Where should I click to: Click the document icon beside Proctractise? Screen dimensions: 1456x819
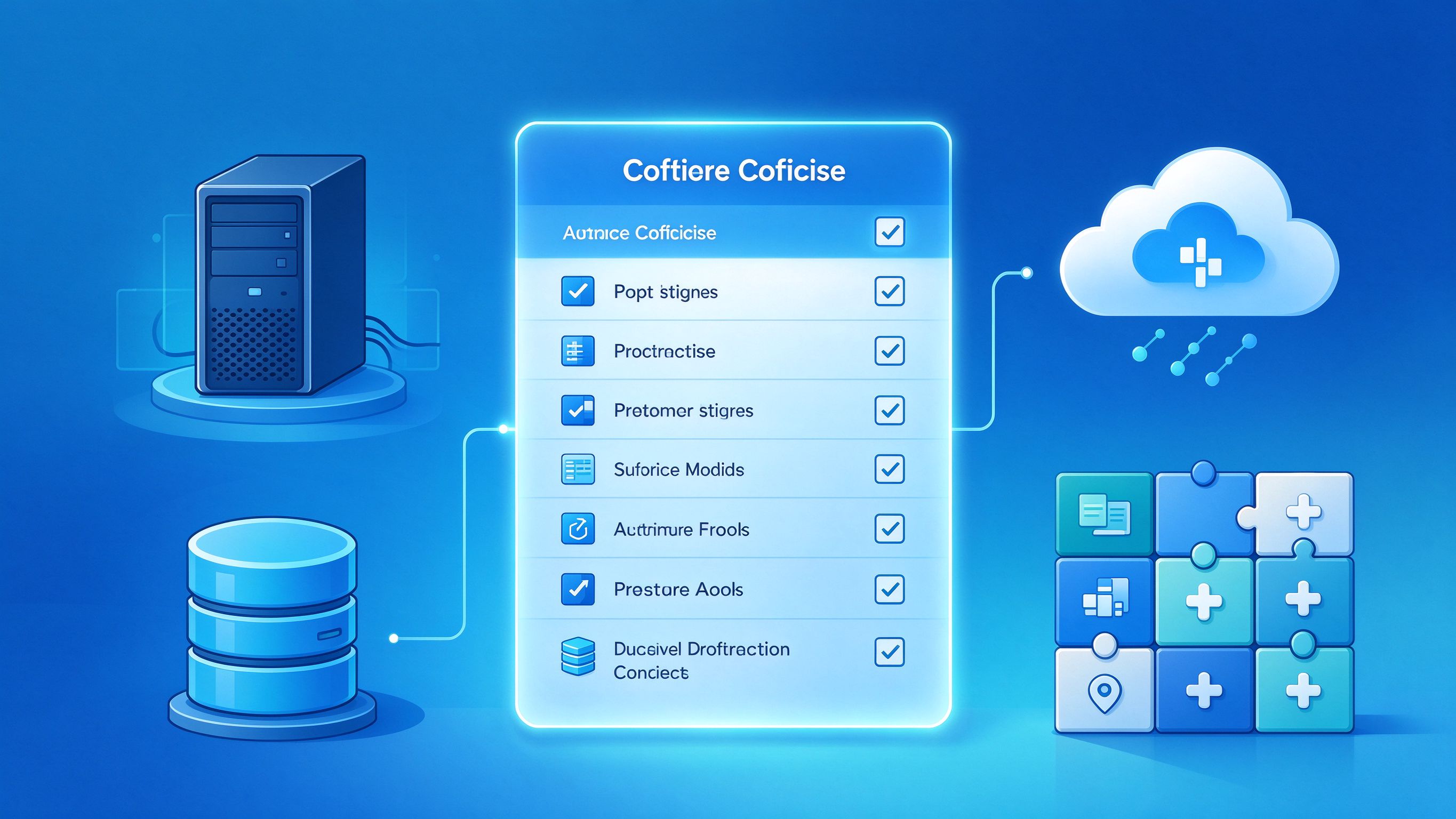tap(578, 351)
